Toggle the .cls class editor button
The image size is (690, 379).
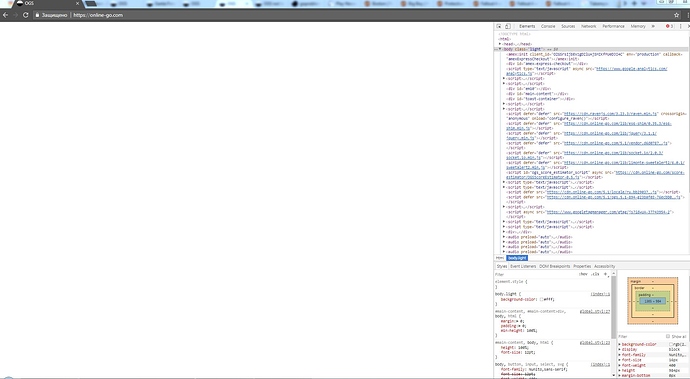click(x=595, y=274)
